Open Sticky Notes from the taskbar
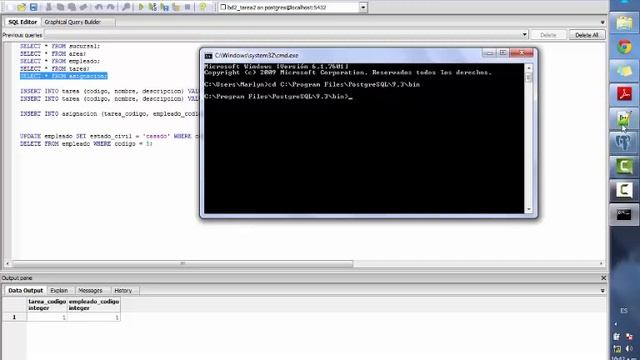 click(x=624, y=71)
